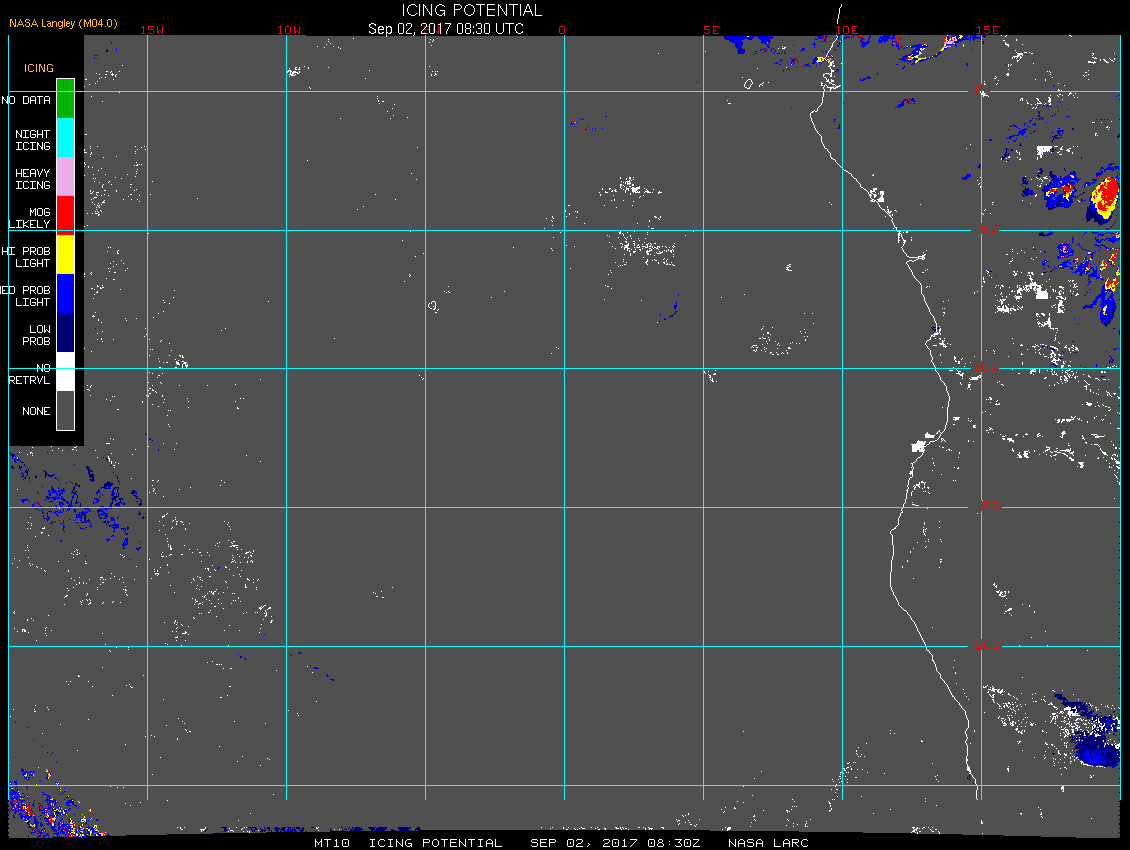Click the 'MOG LIKELY' legend label
This screenshot has height=850, width=1130.
coord(30,218)
